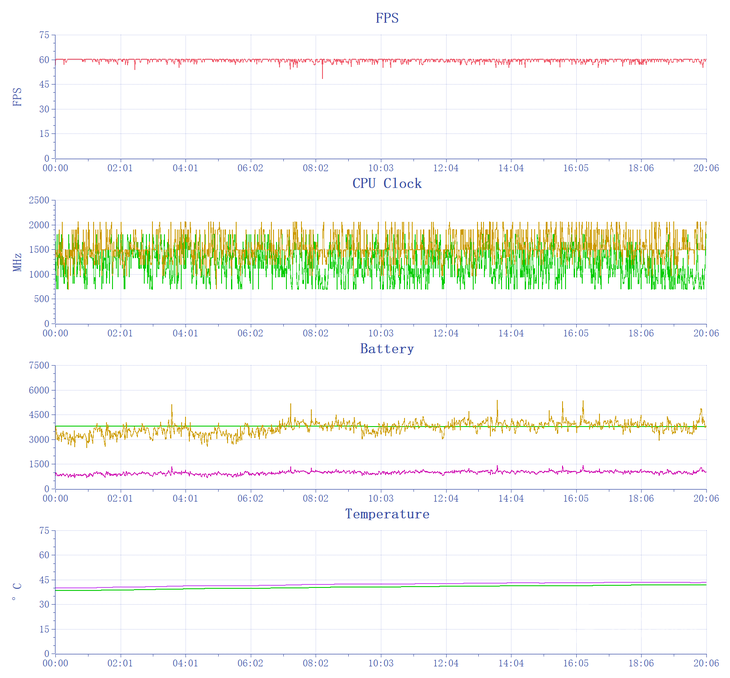
Task: Click the Temperature chart title
Action: (387, 514)
